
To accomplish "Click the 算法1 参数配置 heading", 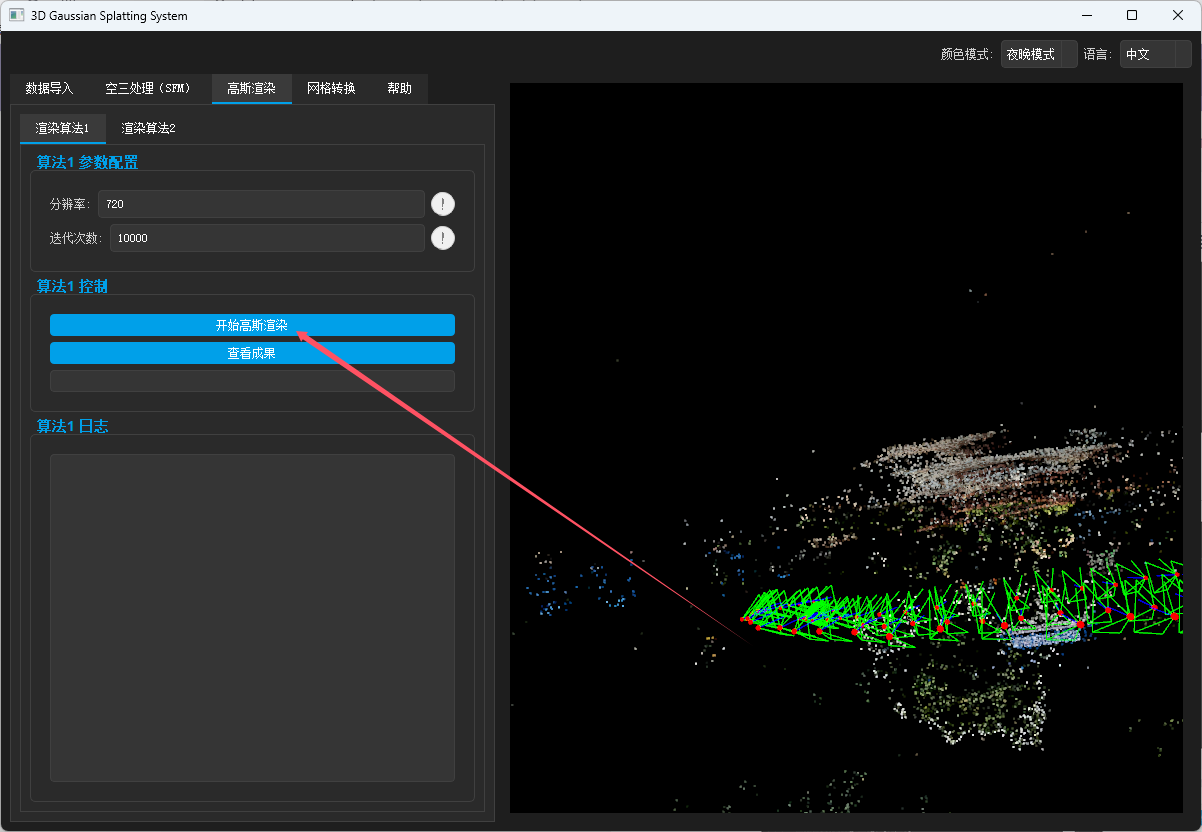I will [x=87, y=162].
